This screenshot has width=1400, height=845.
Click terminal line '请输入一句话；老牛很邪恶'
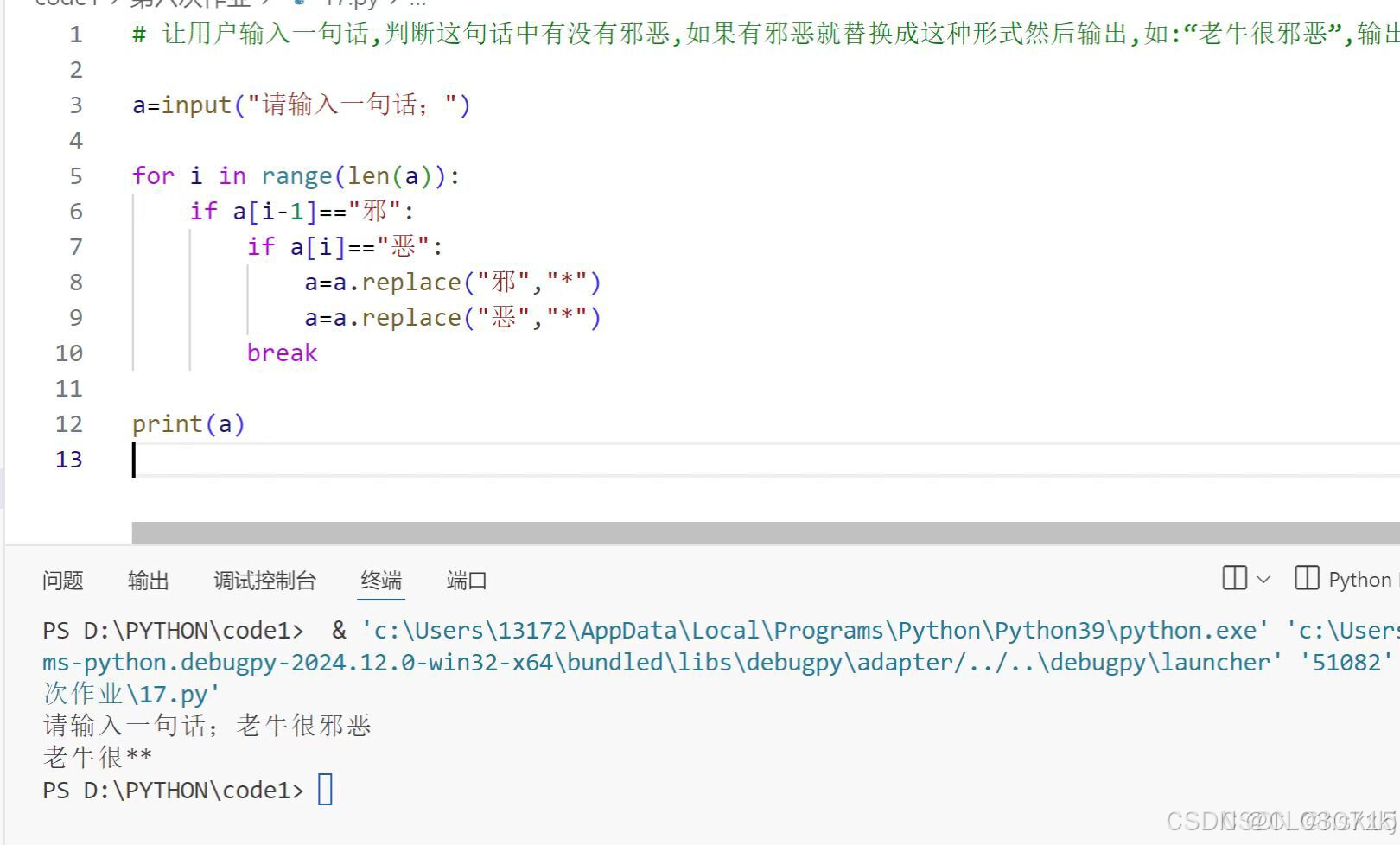[207, 726]
